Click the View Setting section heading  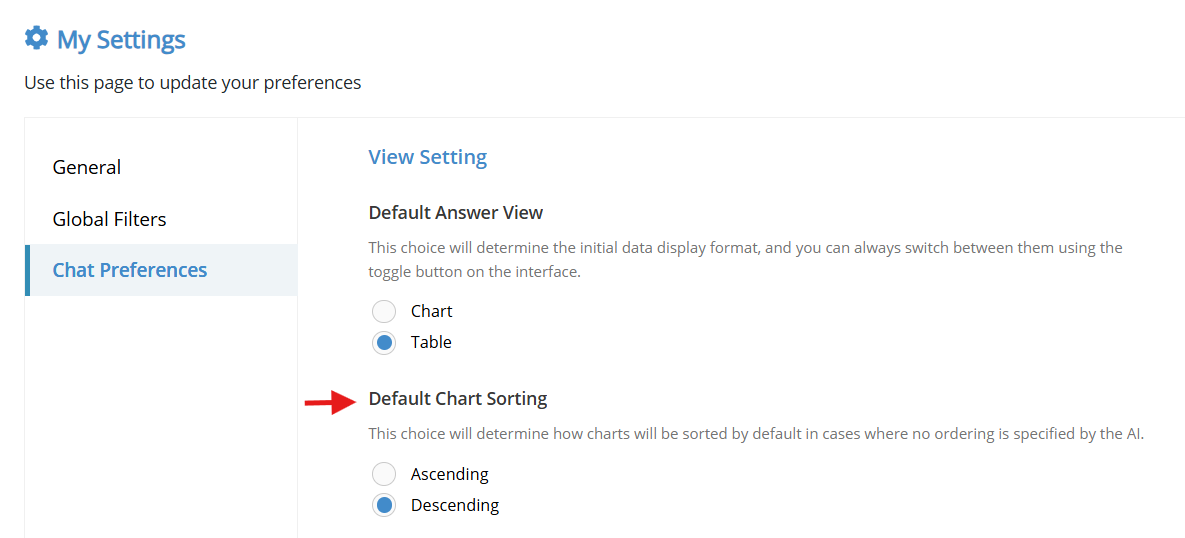[x=428, y=157]
